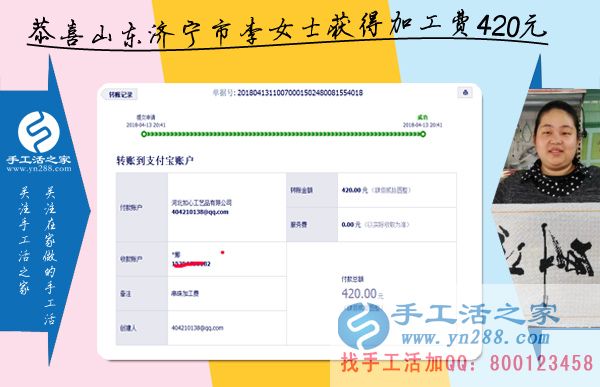600x387 pixels.
Task: Click the 手工活之家 logo in left banner
Action: 39,132
